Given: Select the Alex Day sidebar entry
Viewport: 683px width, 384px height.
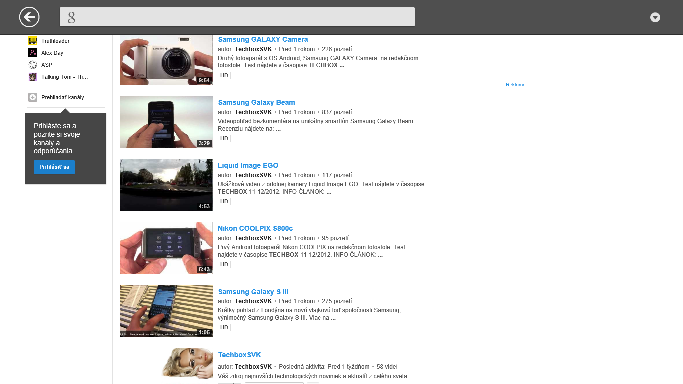Looking at the screenshot, I should [52, 53].
